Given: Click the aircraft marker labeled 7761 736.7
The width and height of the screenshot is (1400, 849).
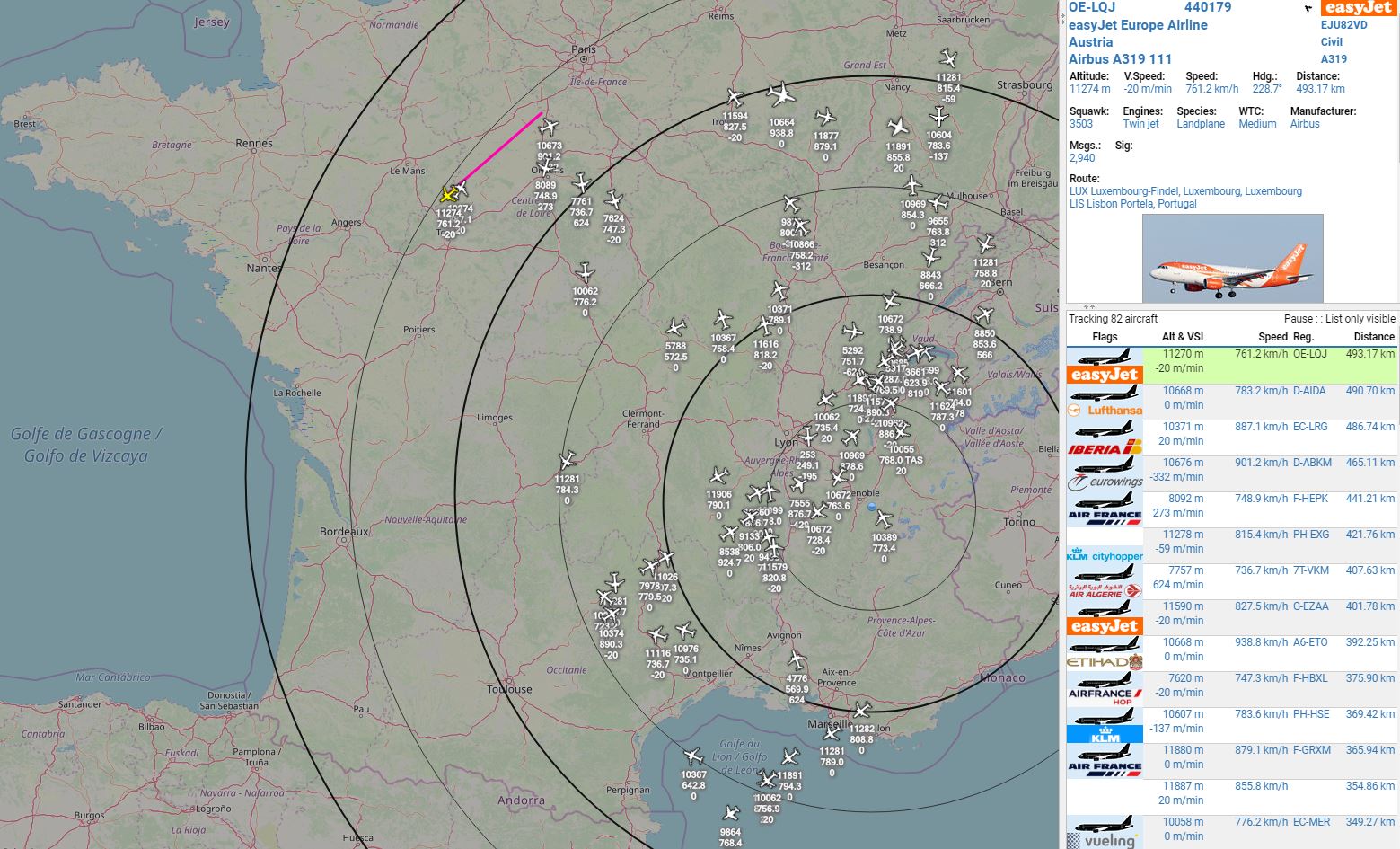Looking at the screenshot, I should point(582,184).
